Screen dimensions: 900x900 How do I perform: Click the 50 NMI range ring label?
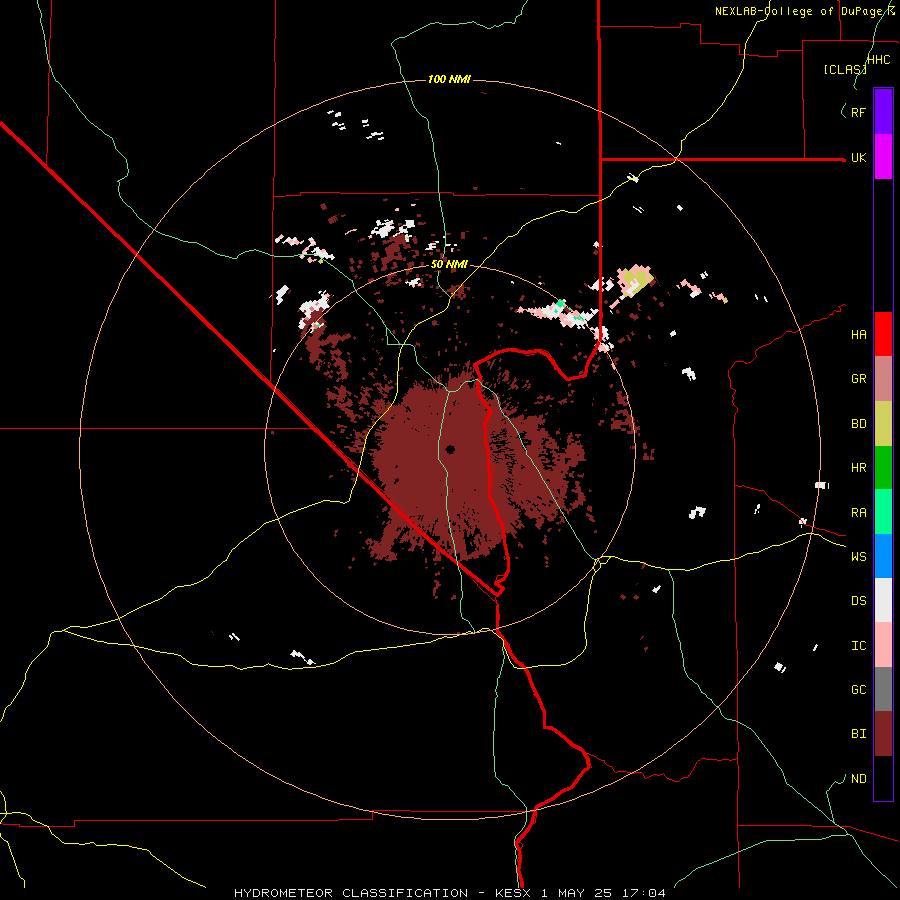pyautogui.click(x=449, y=264)
